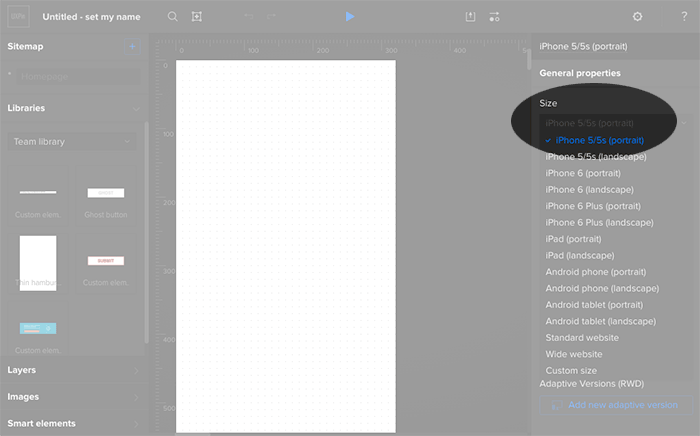700x436 pixels.
Task: Click the white canvas artboard
Action: click(x=286, y=246)
